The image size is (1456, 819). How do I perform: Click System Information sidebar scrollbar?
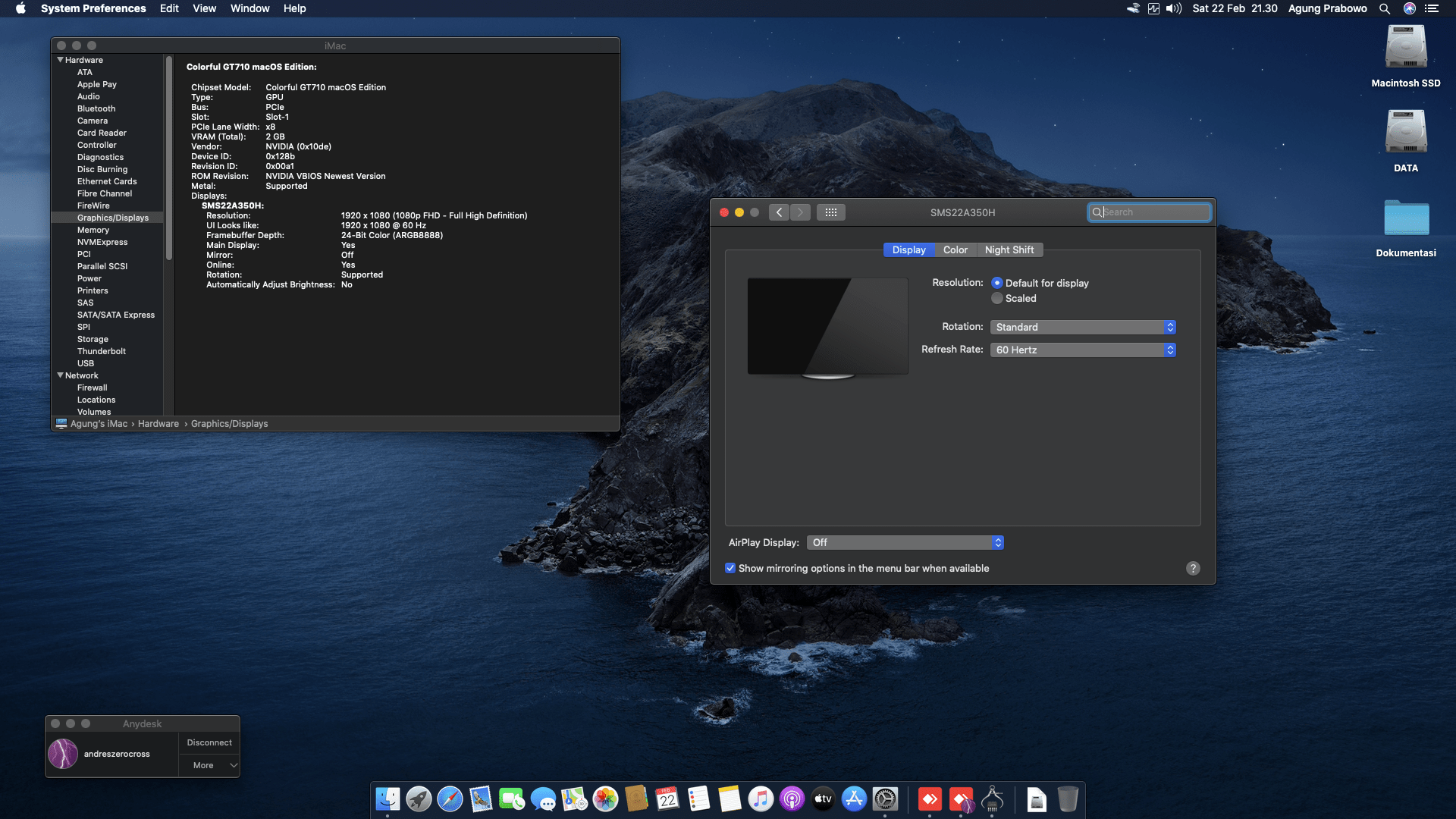point(168,158)
